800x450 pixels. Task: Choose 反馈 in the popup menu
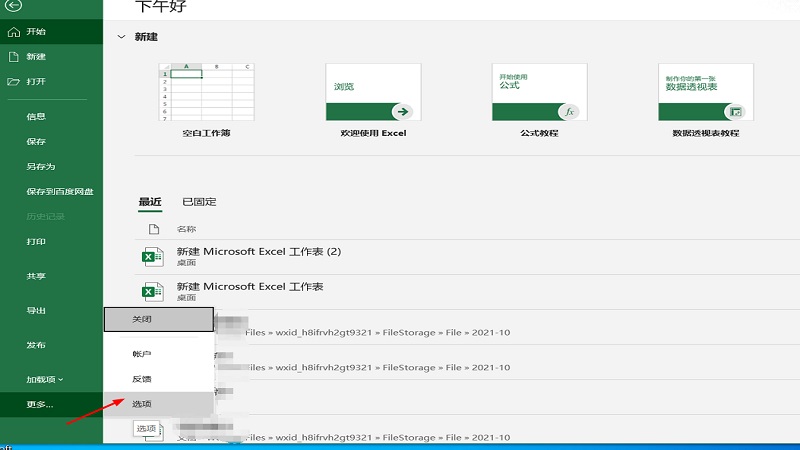point(159,379)
